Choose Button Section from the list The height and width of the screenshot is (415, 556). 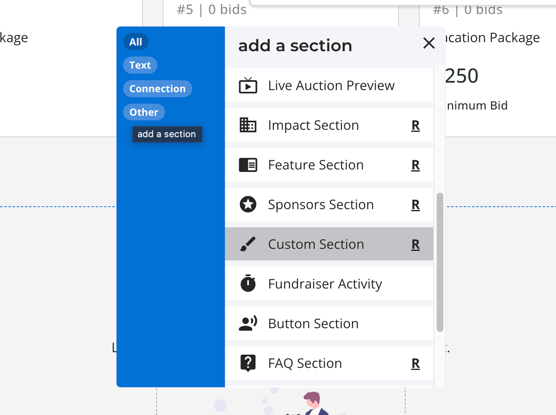[x=329, y=323]
